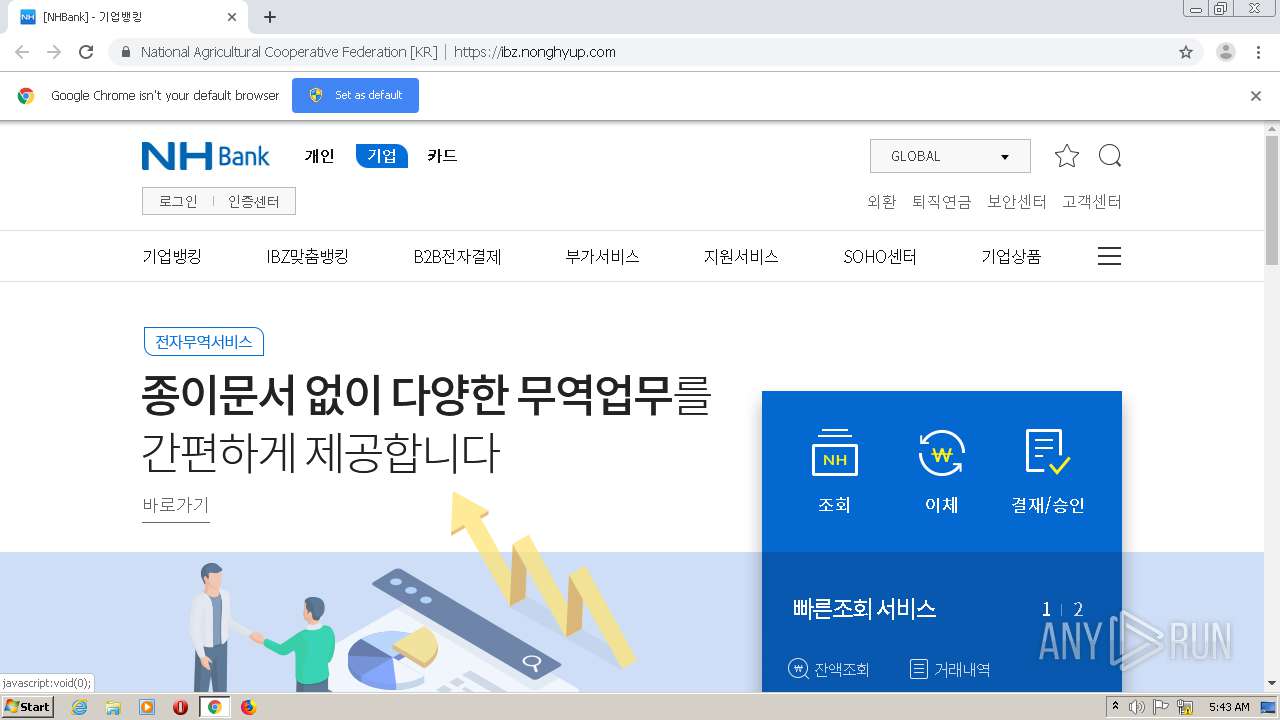Open the Windows Start menu

click(27, 706)
